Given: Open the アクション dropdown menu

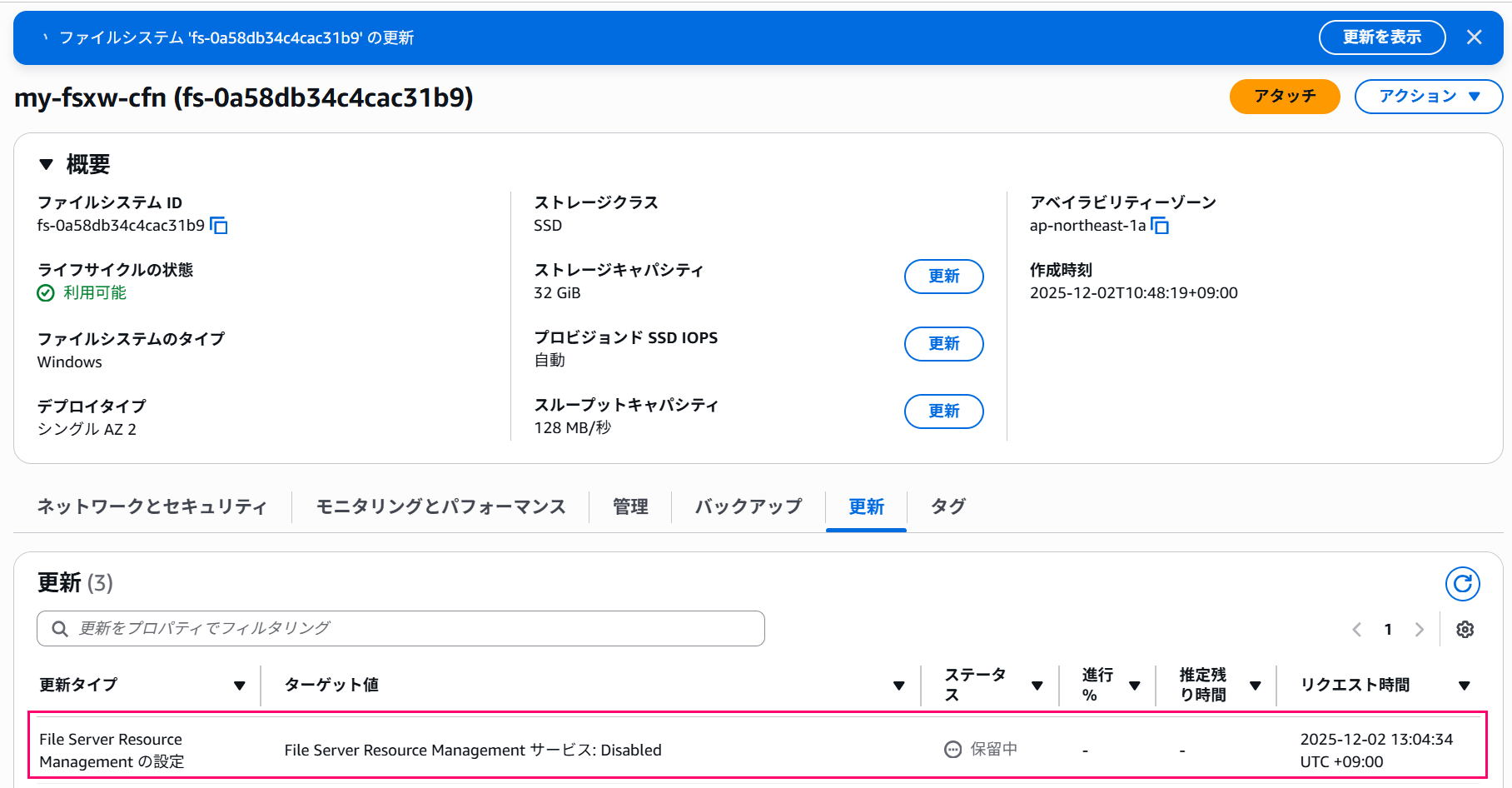Looking at the screenshot, I should tap(1428, 96).
